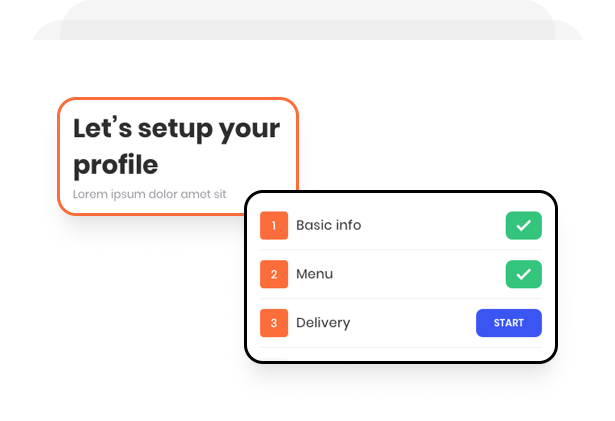Select the "Menu" step label
This screenshot has height=421, width=615.
pos(314,274)
